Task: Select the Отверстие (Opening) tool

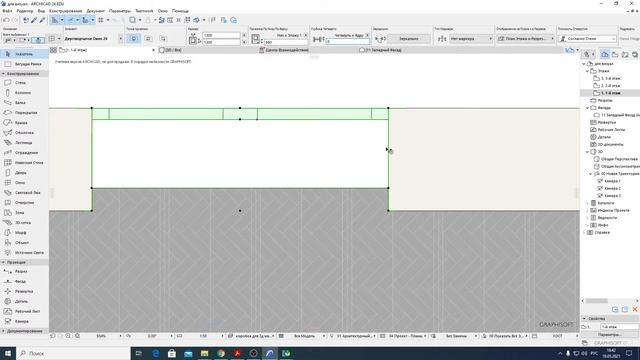Action: coord(24,202)
